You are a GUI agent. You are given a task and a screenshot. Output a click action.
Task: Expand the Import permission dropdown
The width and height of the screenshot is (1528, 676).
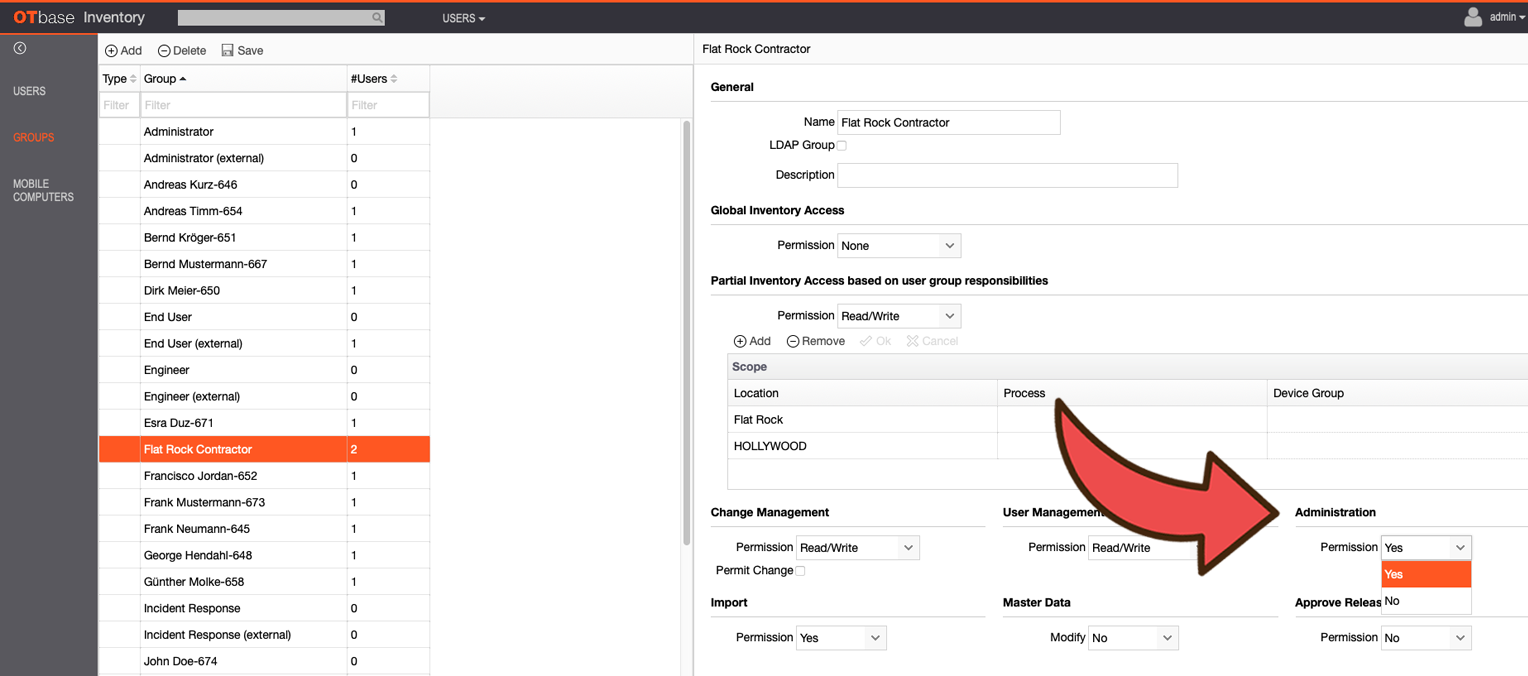[841, 638]
